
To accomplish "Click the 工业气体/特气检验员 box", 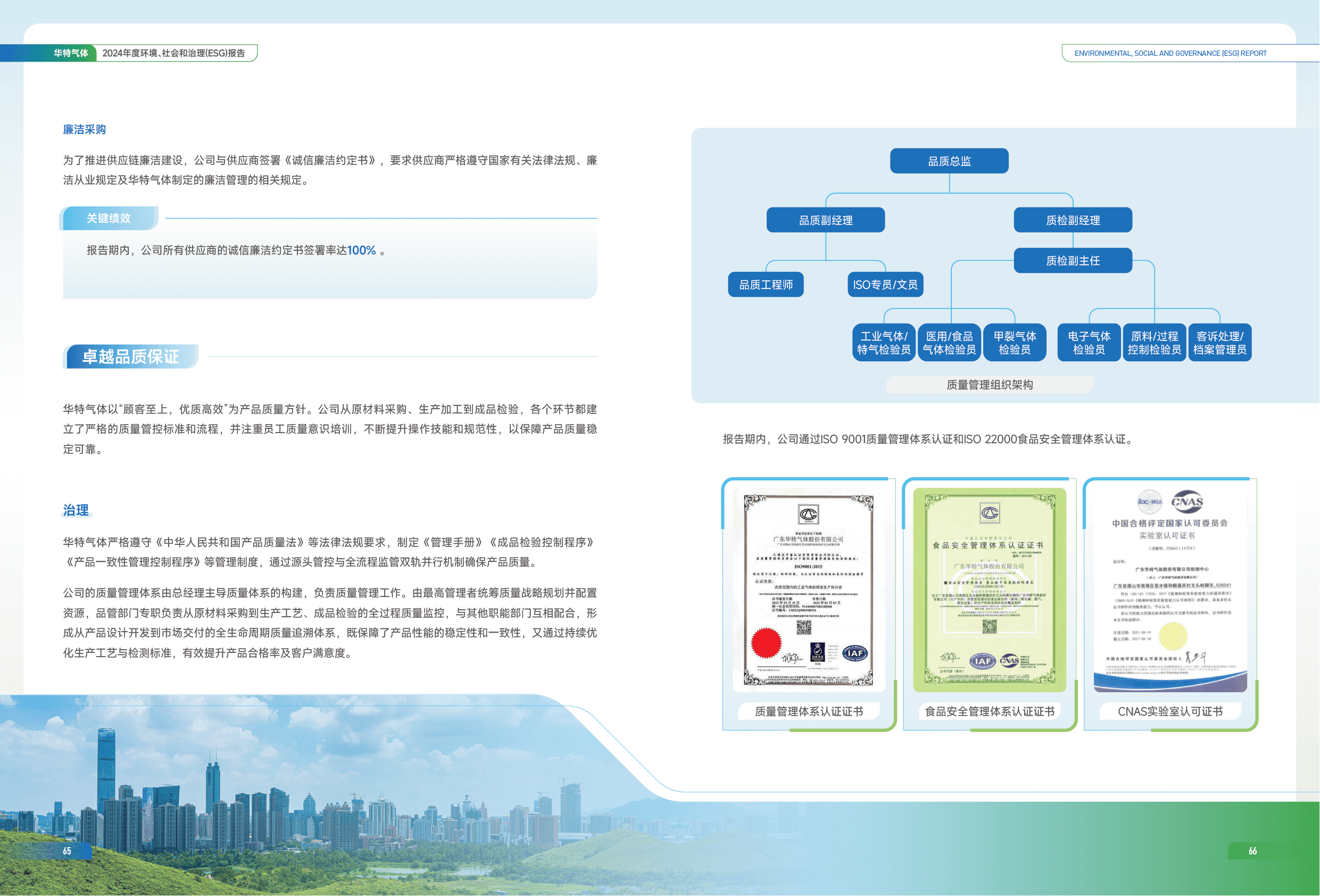I will click(883, 343).
